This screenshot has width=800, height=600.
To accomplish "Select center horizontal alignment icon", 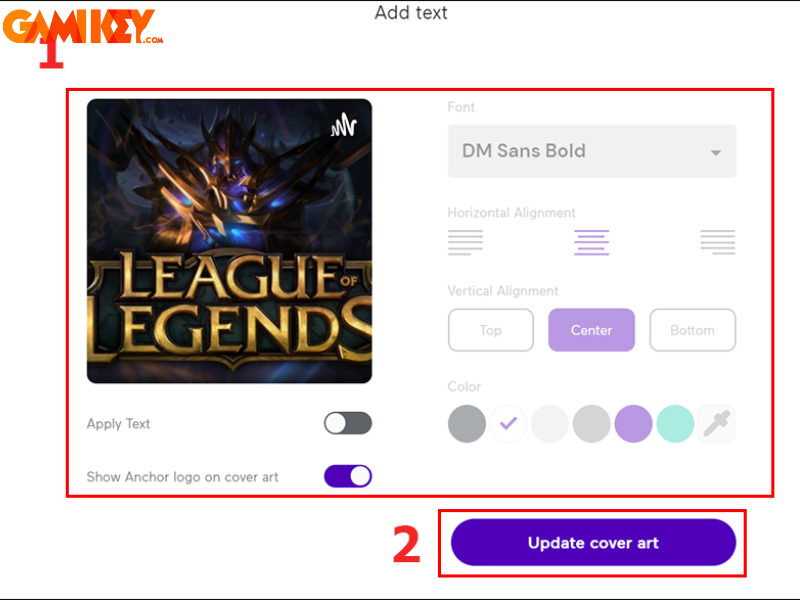I will click(x=592, y=242).
